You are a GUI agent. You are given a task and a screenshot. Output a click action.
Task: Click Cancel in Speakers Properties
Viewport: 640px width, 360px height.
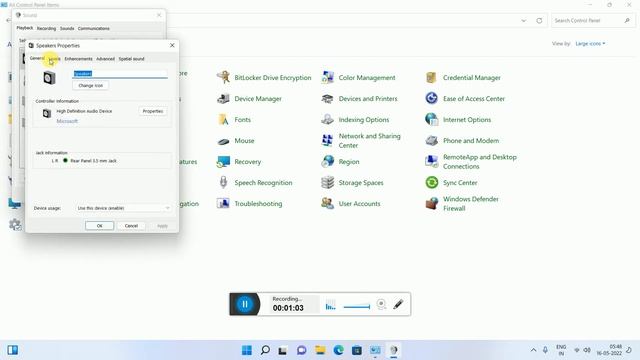pos(131,226)
